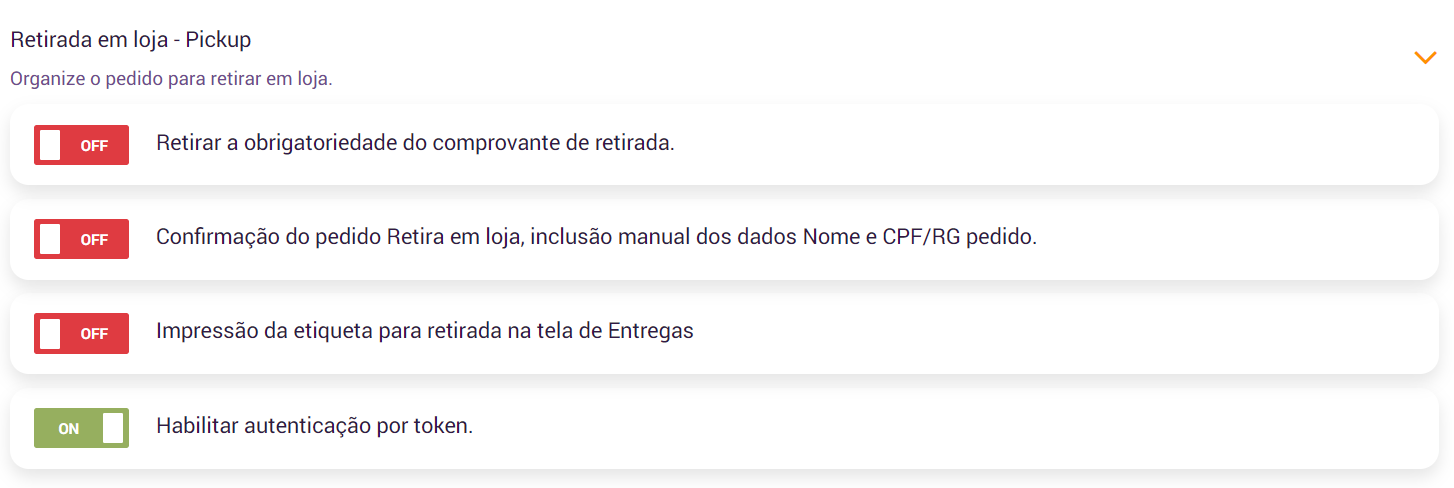The width and height of the screenshot is (1454, 488).
Task: Click the OFF text on the comprovante toggle
Action: click(x=94, y=146)
